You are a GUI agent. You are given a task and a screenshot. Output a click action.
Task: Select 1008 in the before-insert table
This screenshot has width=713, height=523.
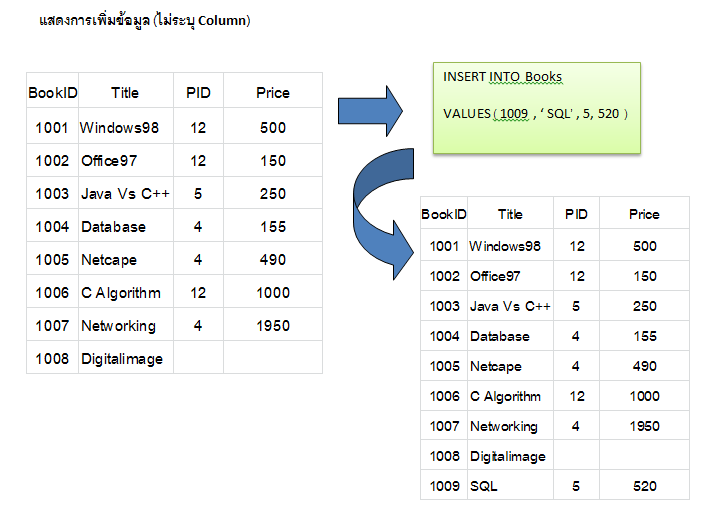[x=52, y=359]
